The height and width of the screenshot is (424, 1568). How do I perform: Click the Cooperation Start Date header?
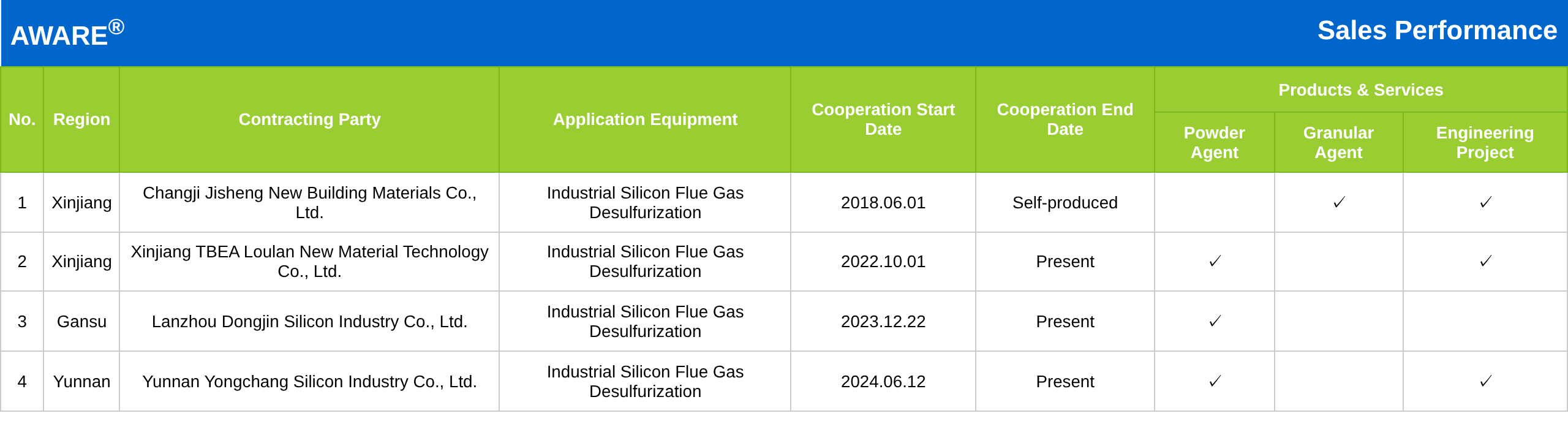[883, 119]
